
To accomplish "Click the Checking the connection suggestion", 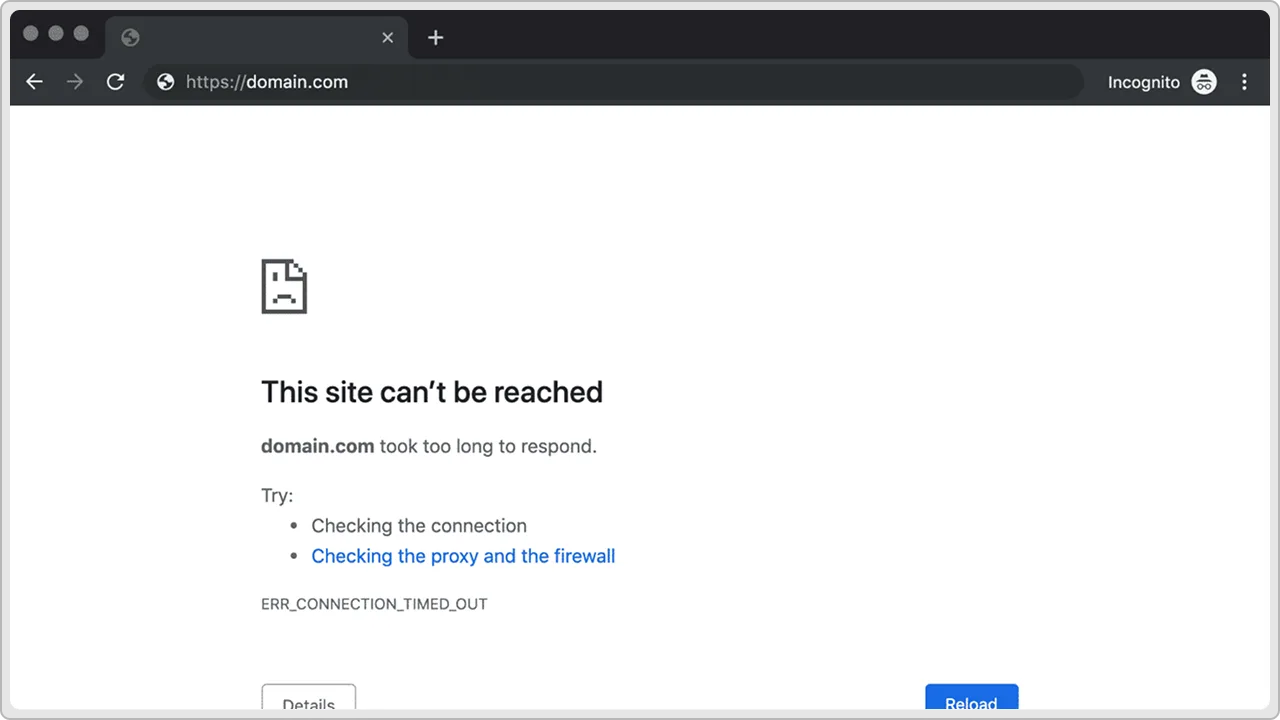I will (x=419, y=526).
